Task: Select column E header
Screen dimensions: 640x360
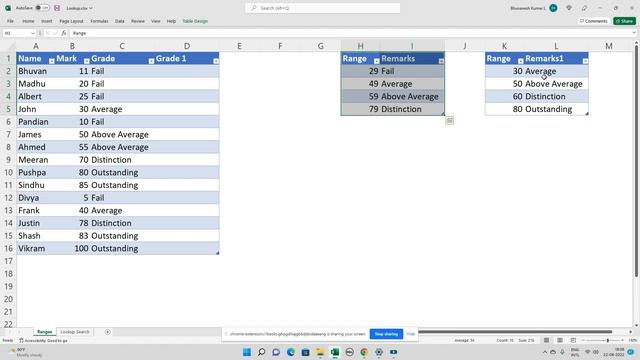Action: [239, 46]
